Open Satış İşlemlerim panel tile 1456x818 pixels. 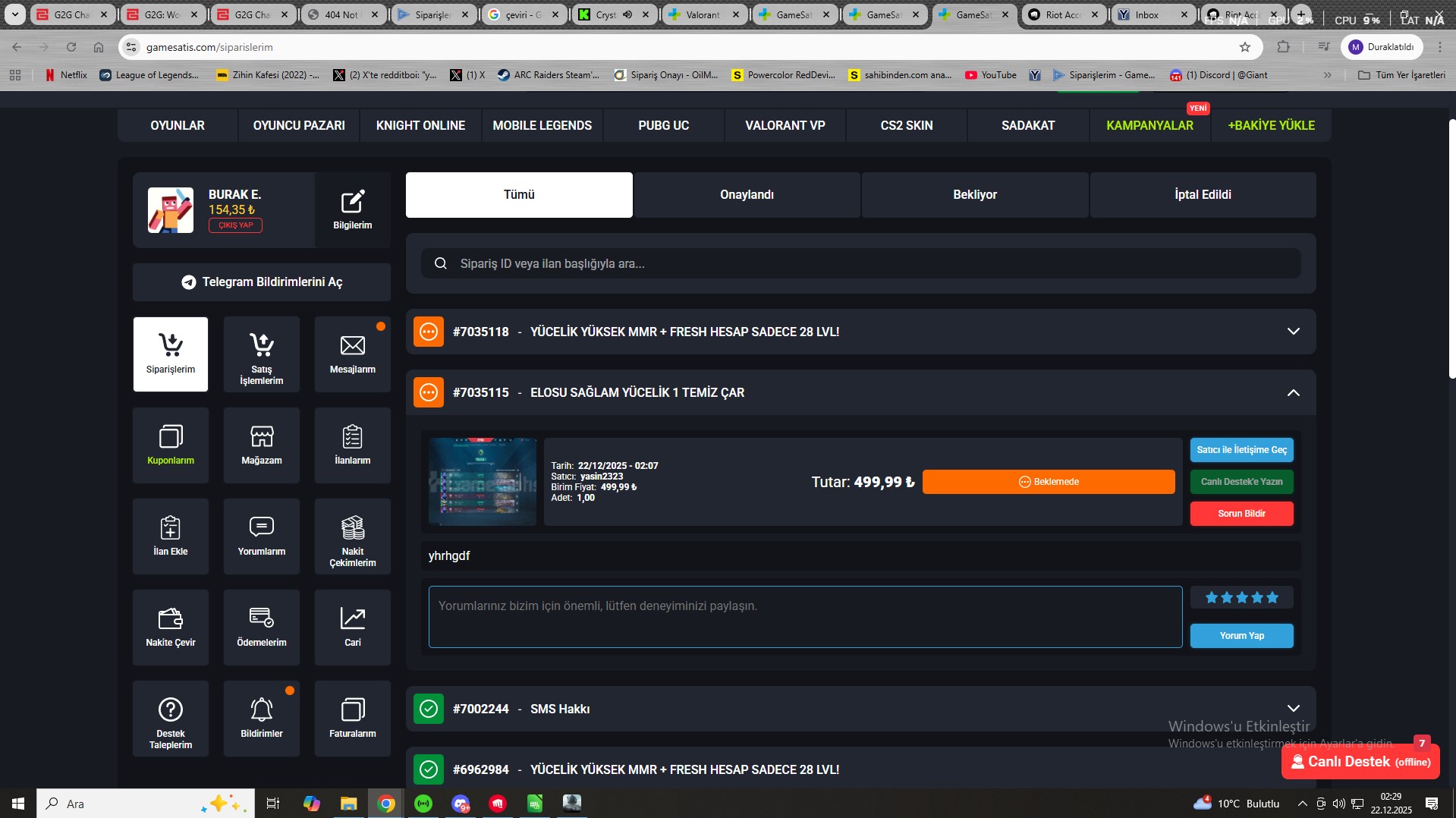262,354
